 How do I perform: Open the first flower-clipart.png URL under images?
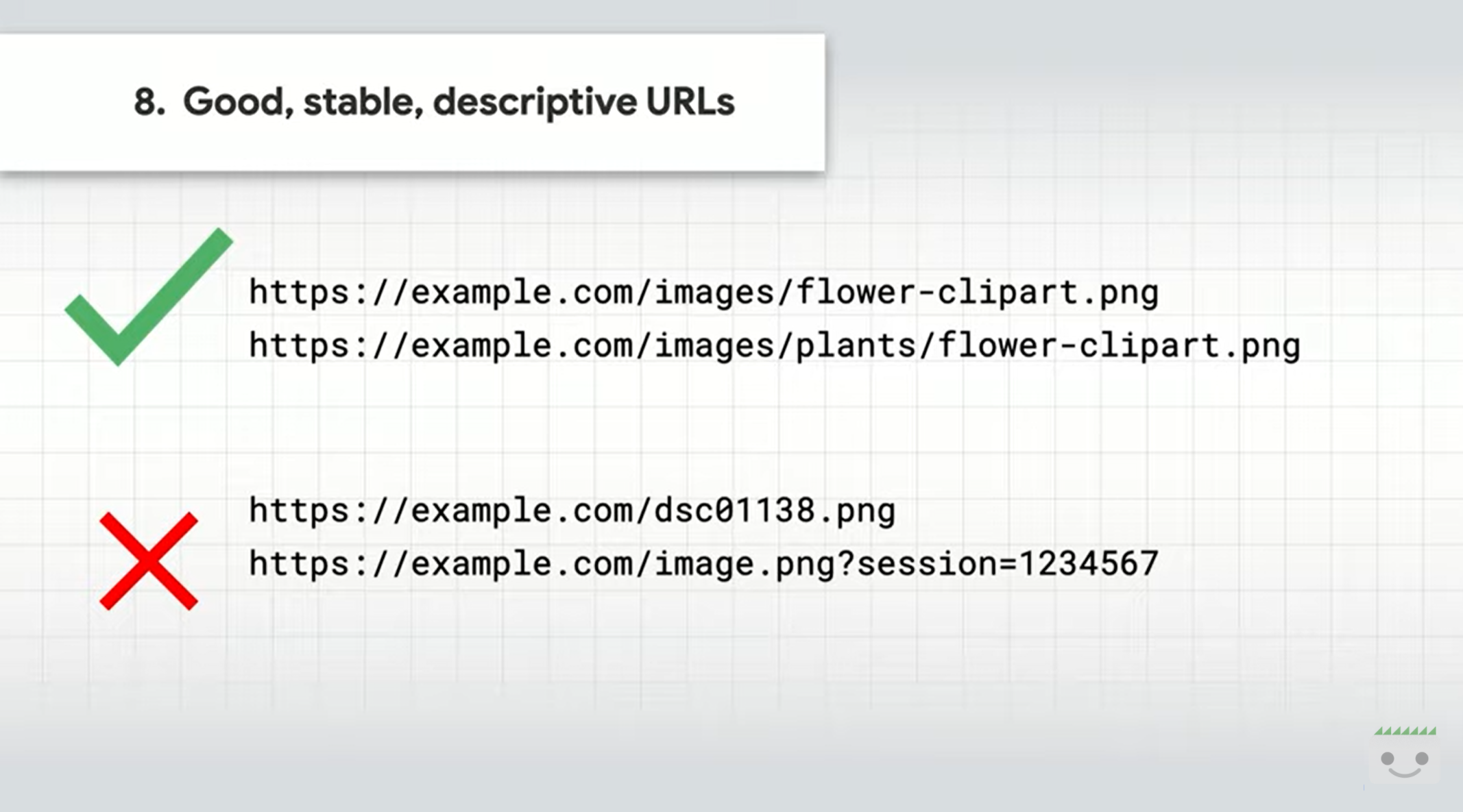coord(703,293)
